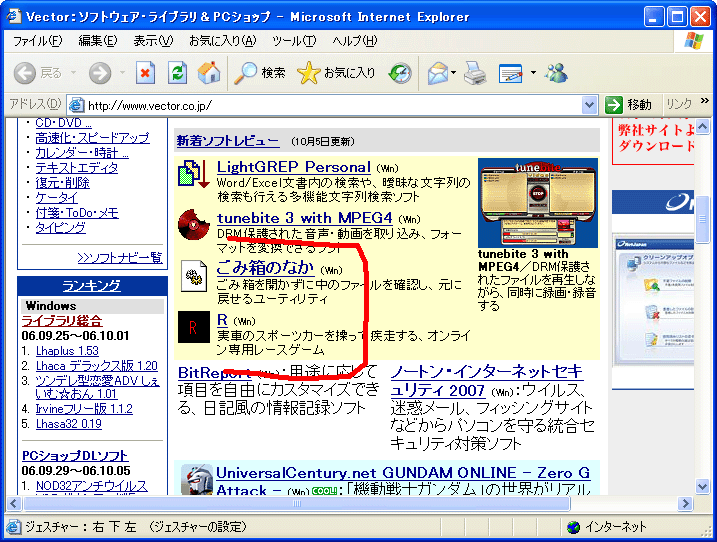Click right sidebar cleanup software thumbnail
717x542 pixels.
tap(653, 300)
